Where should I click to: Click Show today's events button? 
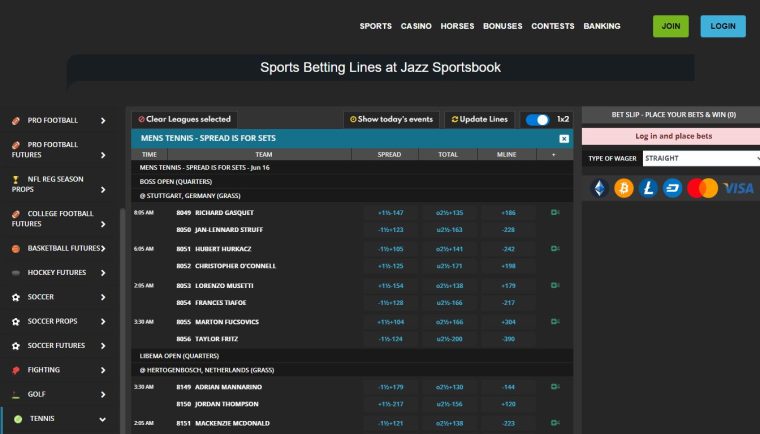pos(391,119)
